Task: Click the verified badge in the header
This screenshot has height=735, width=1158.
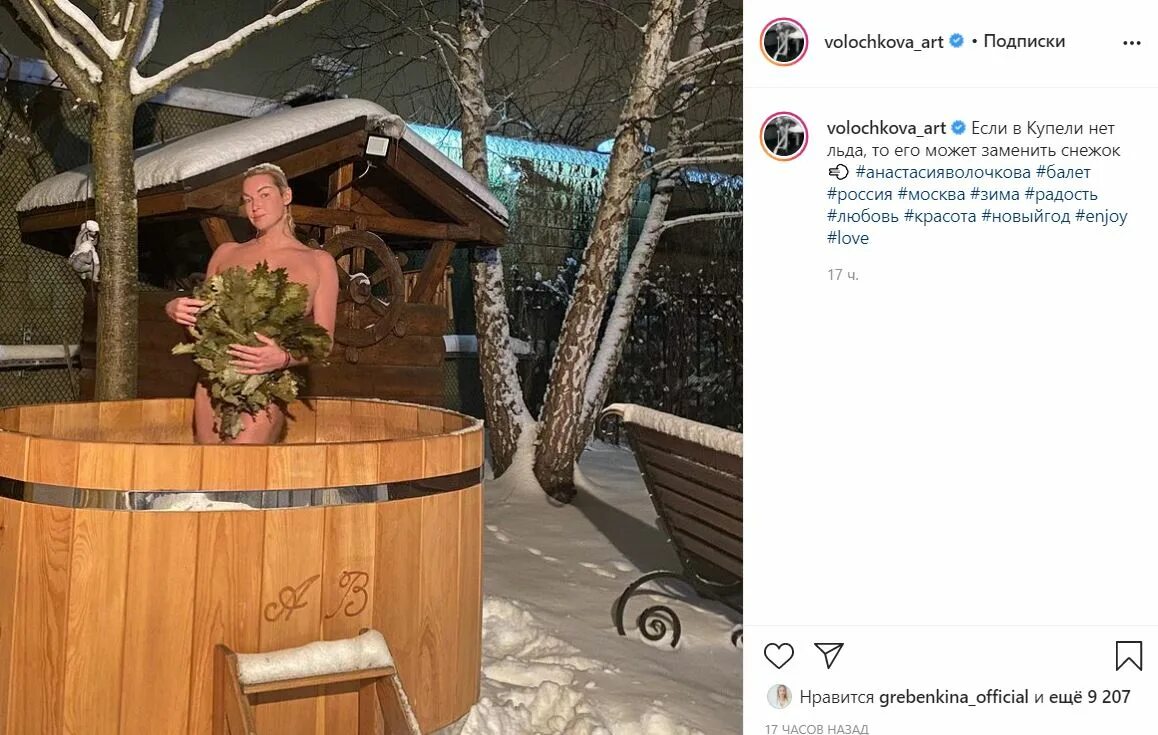Action: click(956, 41)
